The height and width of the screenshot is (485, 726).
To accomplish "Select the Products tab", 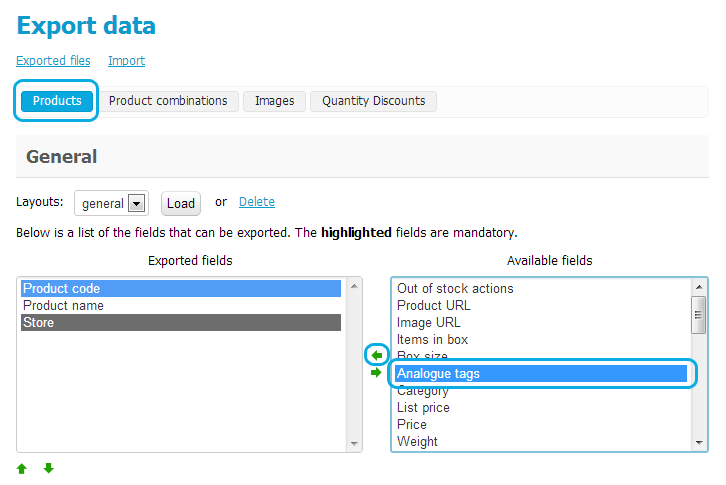I will pyautogui.click(x=57, y=101).
